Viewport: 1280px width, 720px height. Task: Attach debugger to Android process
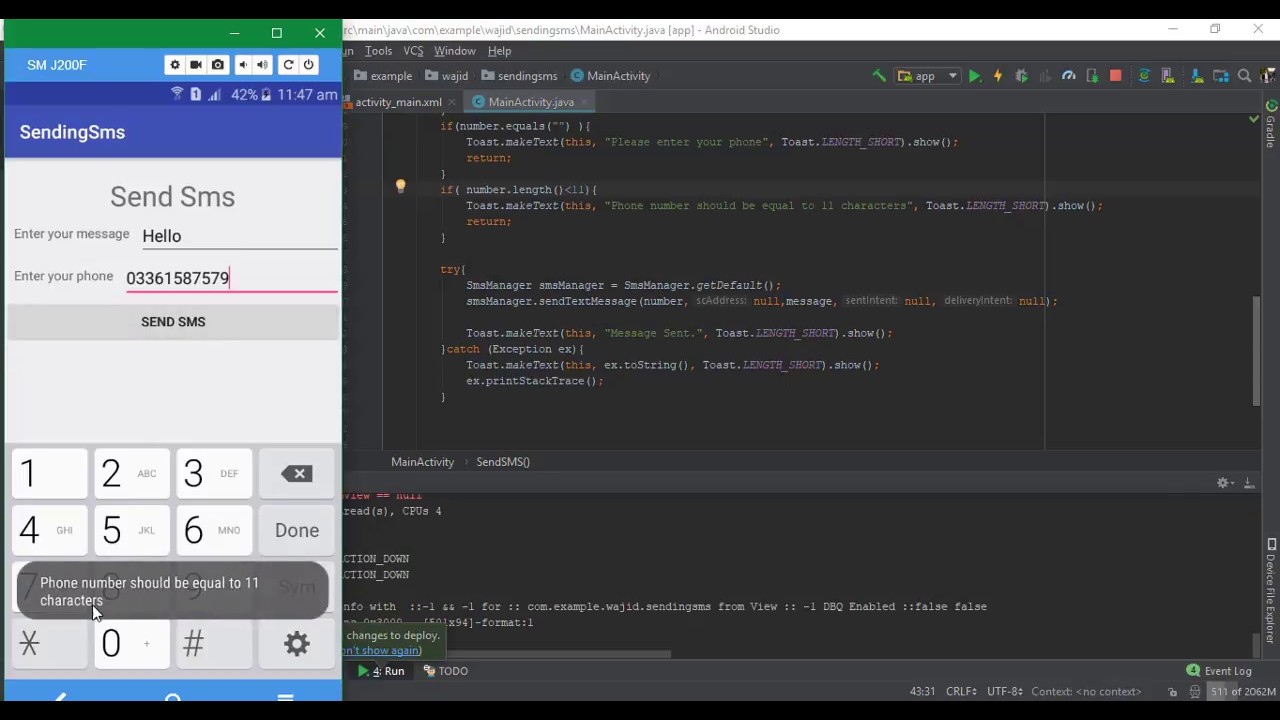[1091, 76]
